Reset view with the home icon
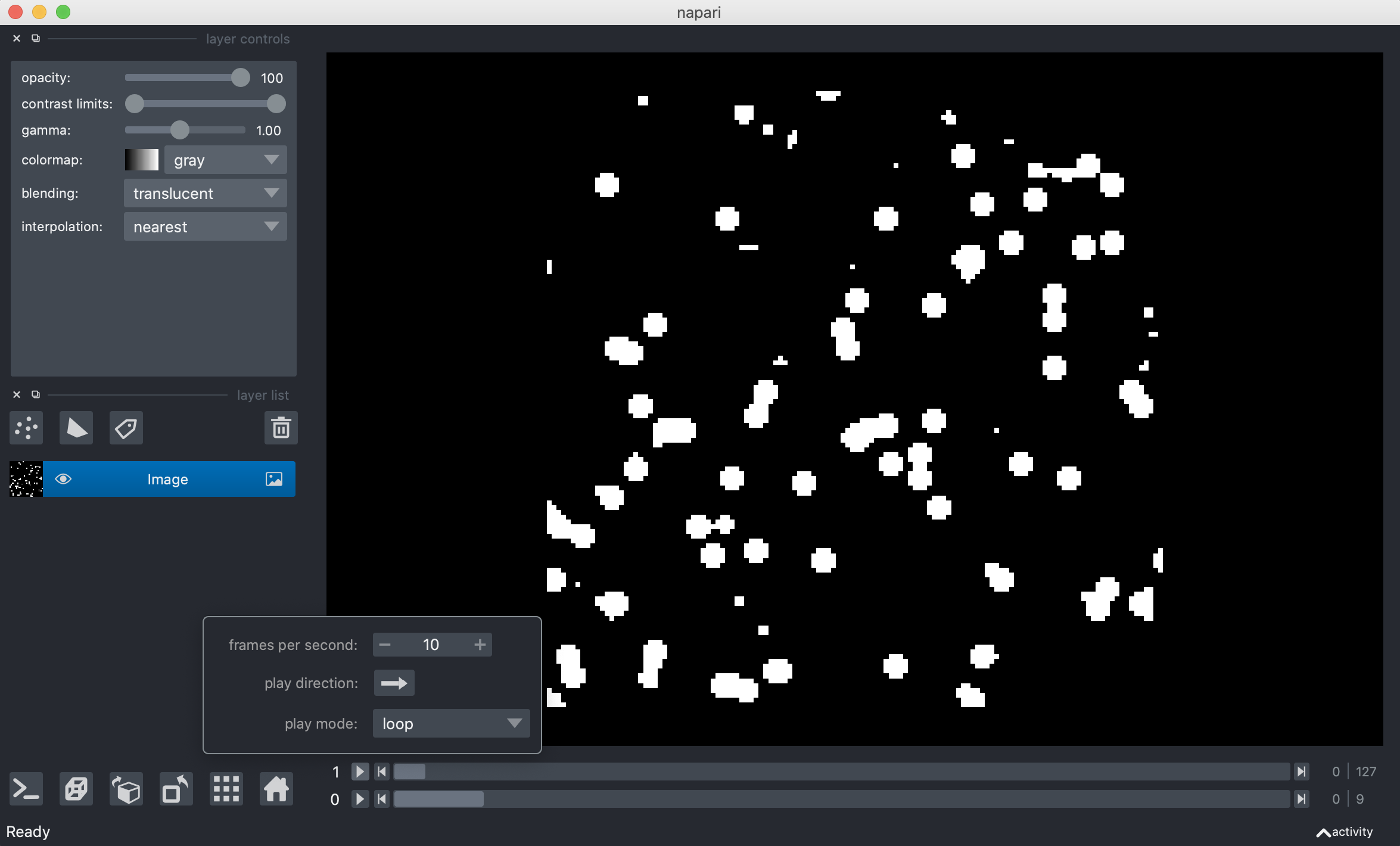The height and width of the screenshot is (846, 1400). 276,789
